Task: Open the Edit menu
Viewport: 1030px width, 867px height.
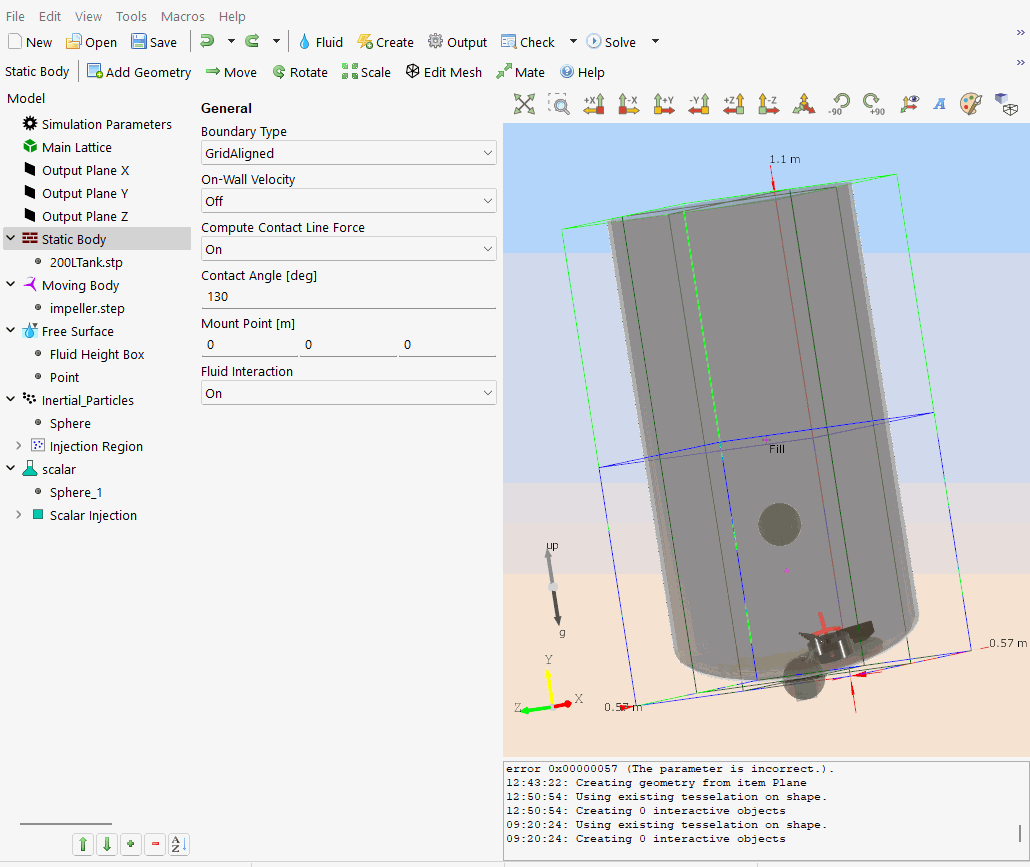Action: [50, 16]
